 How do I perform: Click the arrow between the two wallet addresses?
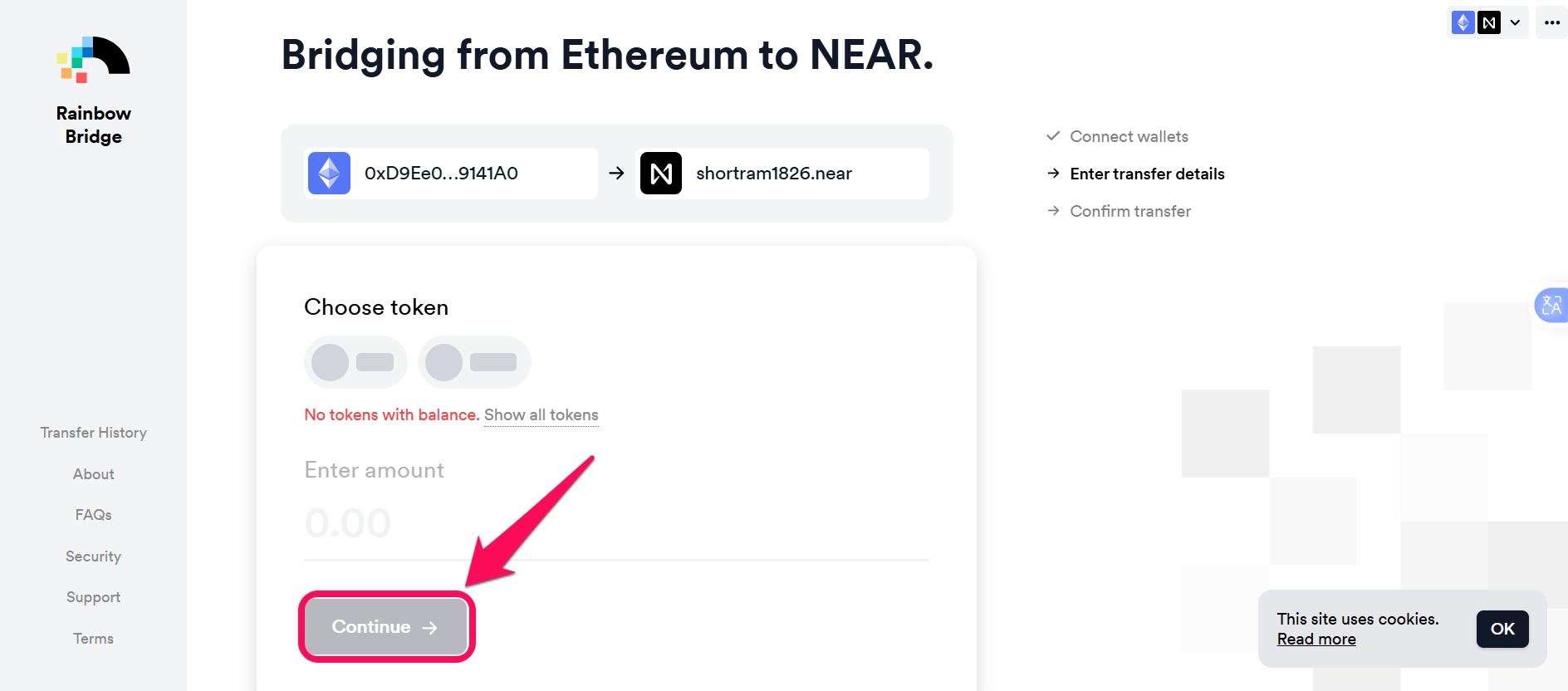click(615, 173)
